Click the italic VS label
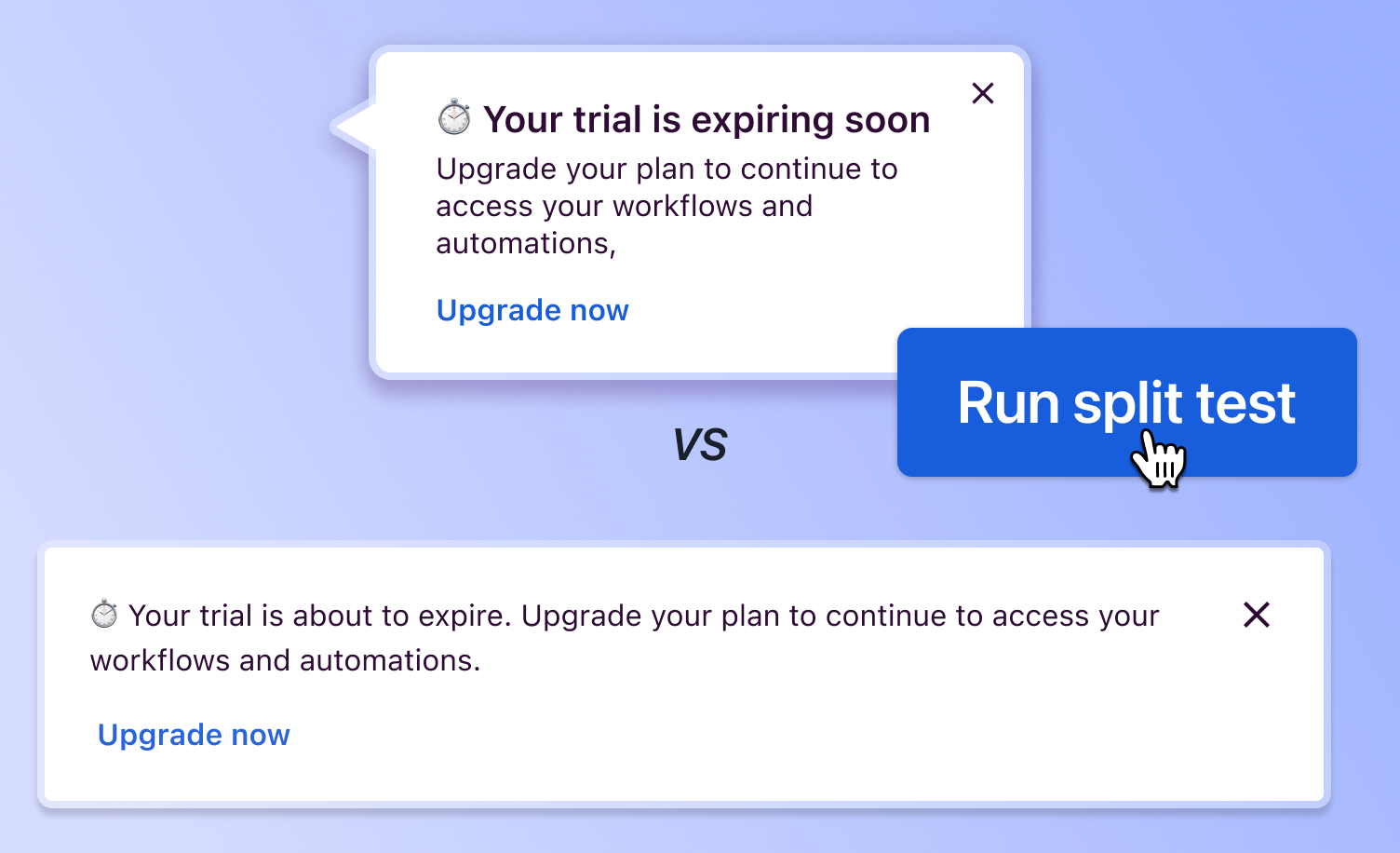Image resolution: width=1400 pixels, height=853 pixels. (700, 445)
